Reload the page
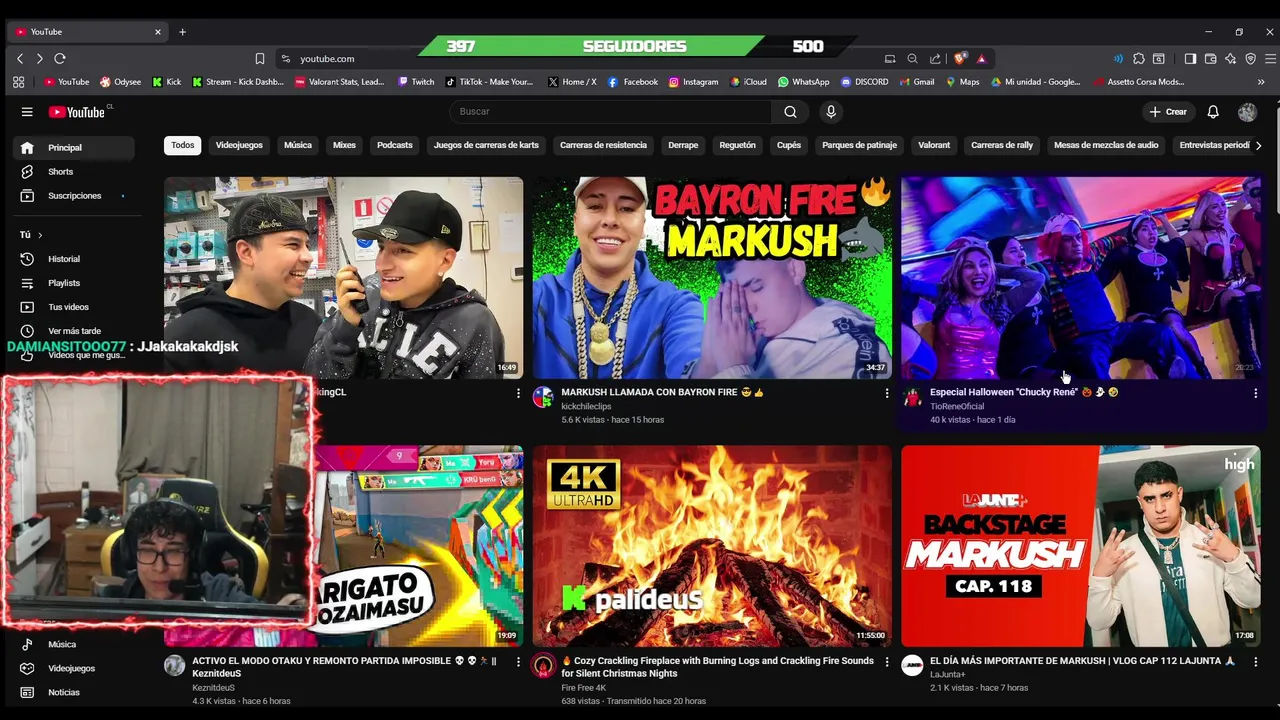The image size is (1280, 720). click(x=60, y=59)
